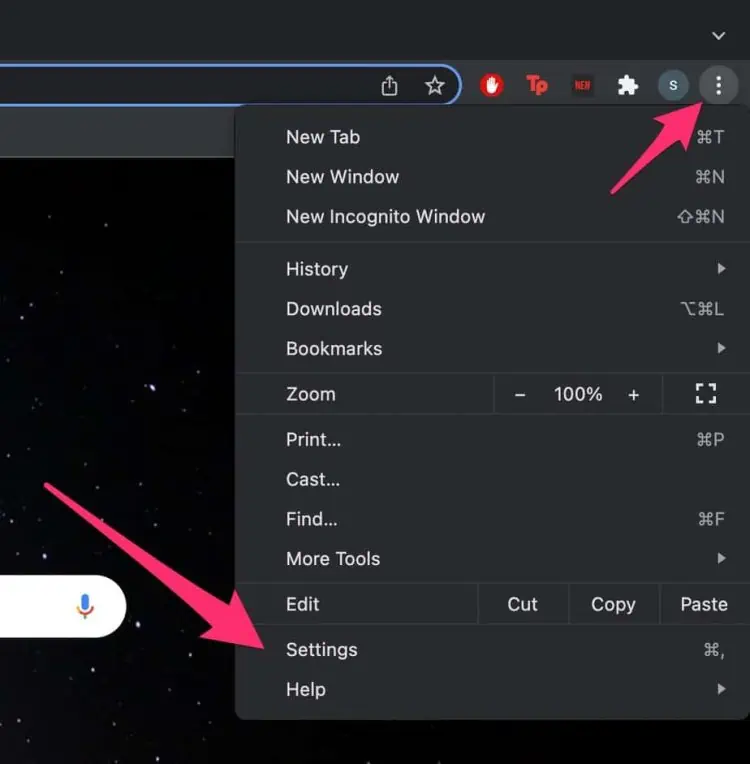Open the red stop-hand extension icon
Image resolution: width=750 pixels, height=764 pixels.
pyautogui.click(x=491, y=85)
